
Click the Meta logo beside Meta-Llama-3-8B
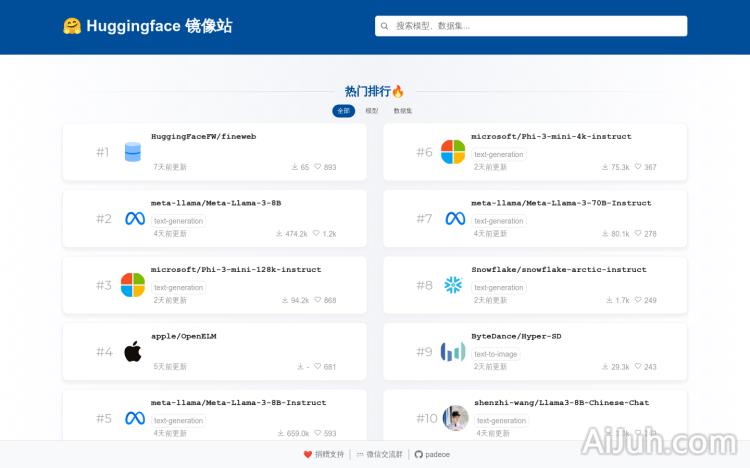coord(134,219)
